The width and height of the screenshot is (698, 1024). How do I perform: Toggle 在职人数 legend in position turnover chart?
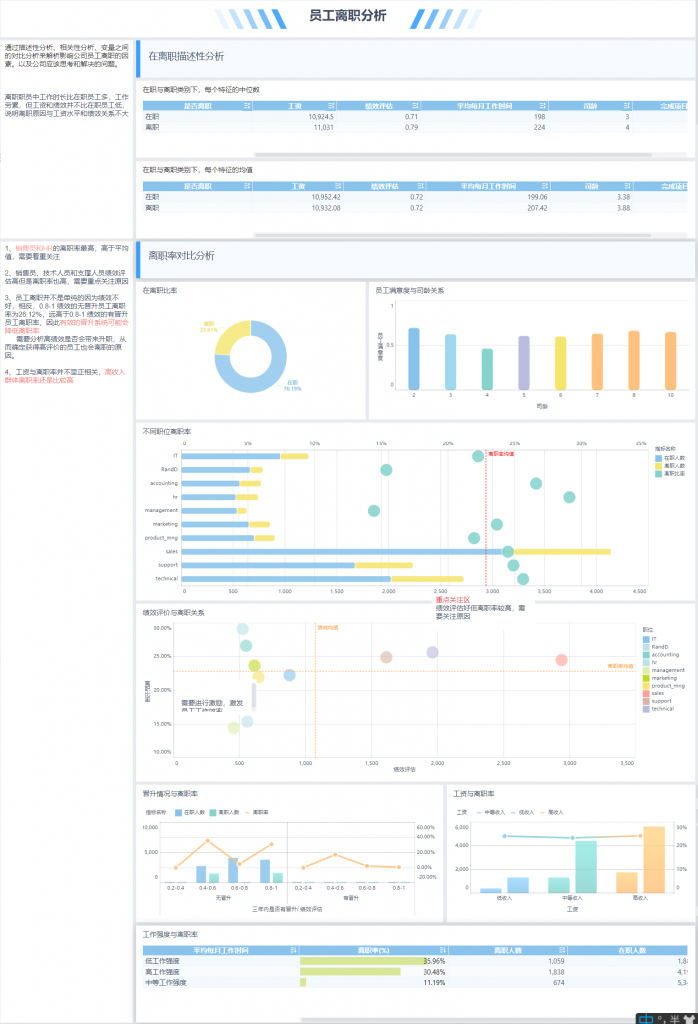coord(670,458)
